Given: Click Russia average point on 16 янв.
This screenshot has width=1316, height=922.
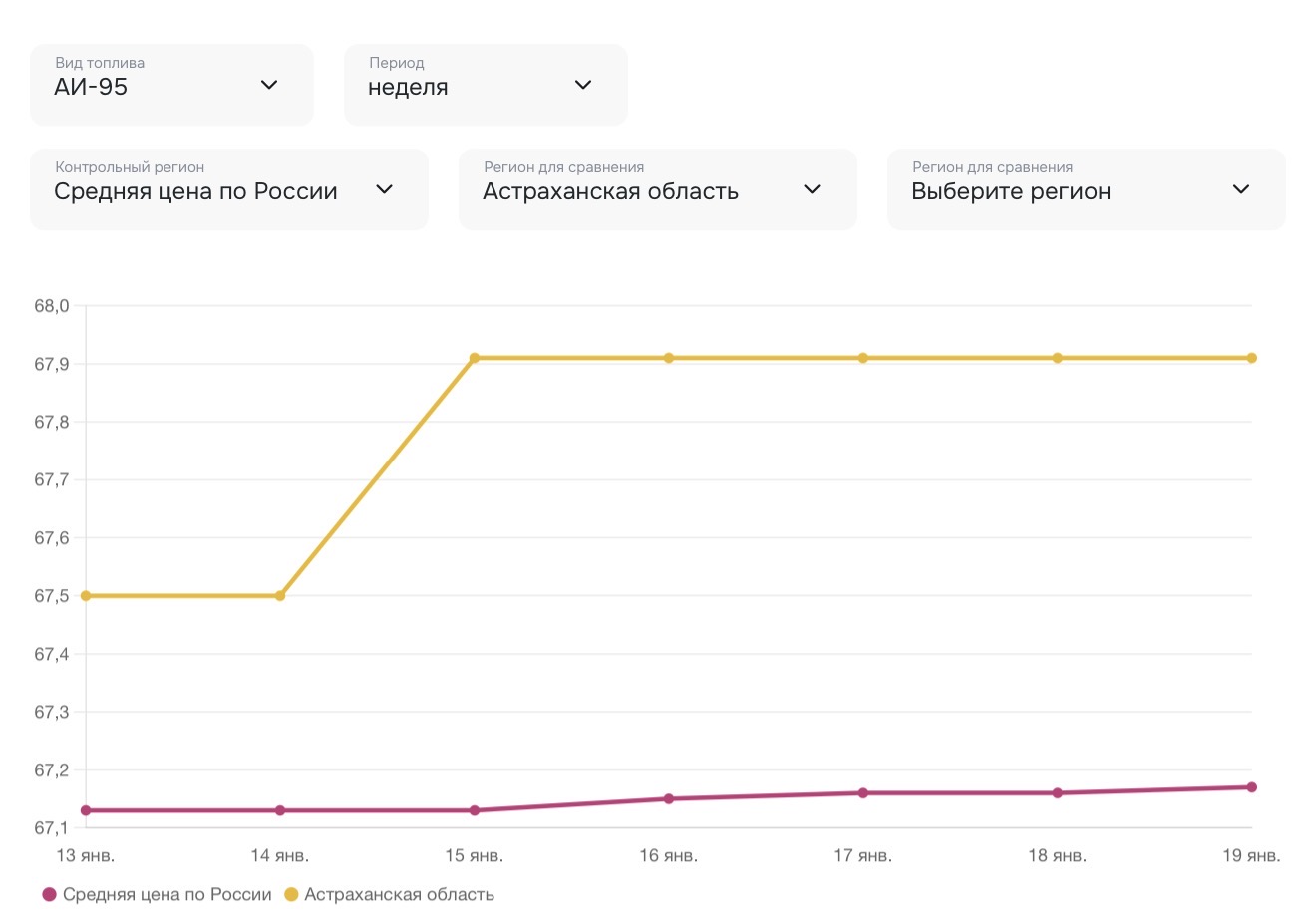Looking at the screenshot, I should 669,799.
